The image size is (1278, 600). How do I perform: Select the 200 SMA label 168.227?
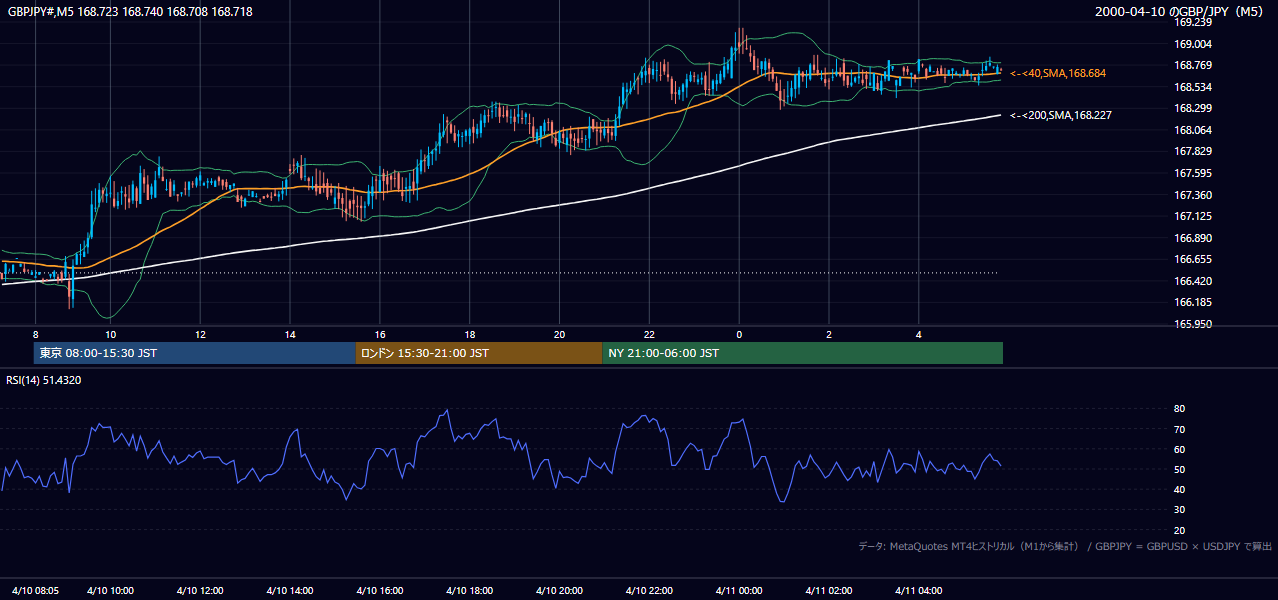tap(1060, 115)
